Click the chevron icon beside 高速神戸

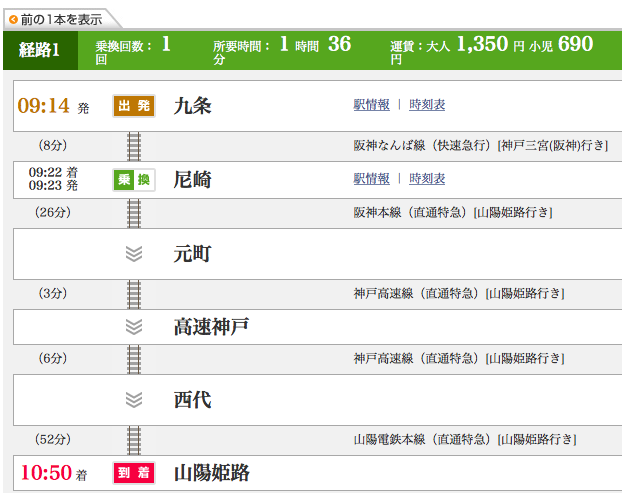pyautogui.click(x=134, y=327)
